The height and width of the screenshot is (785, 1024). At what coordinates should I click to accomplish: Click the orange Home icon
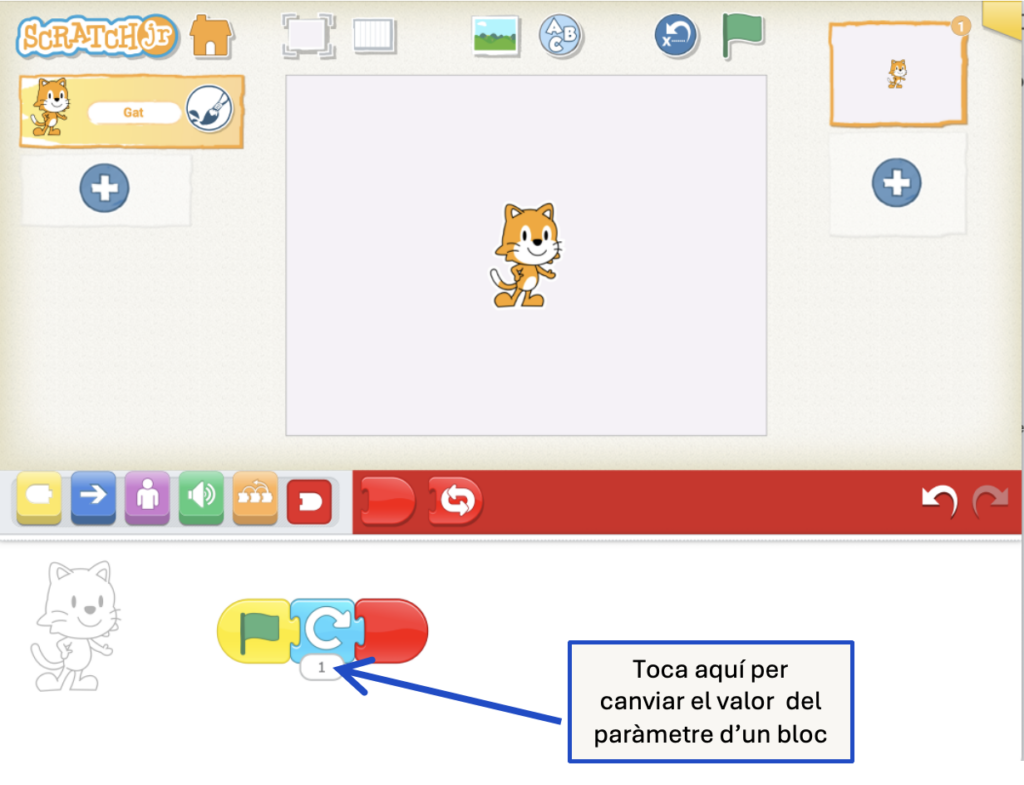[x=210, y=36]
